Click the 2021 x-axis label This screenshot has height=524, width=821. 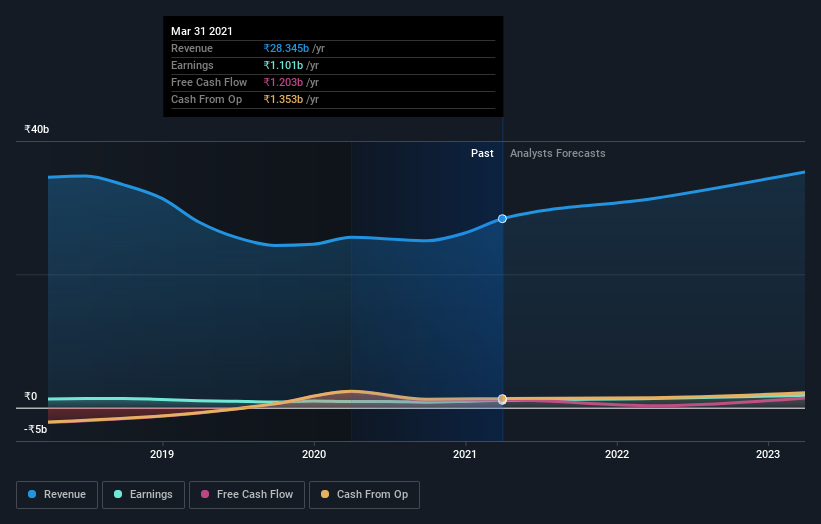pos(464,454)
